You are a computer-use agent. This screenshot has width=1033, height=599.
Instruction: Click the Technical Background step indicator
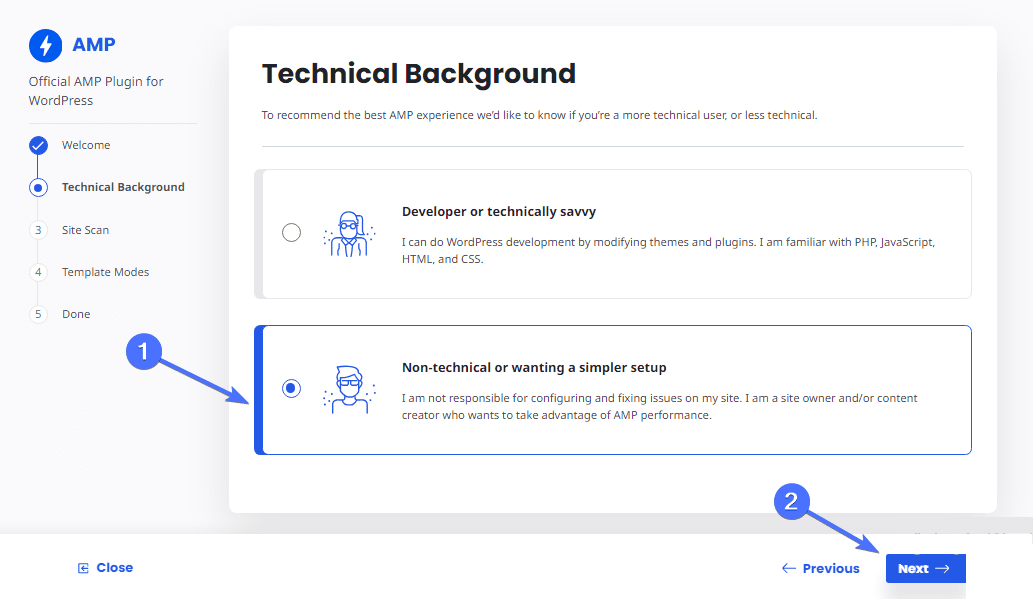coord(38,188)
